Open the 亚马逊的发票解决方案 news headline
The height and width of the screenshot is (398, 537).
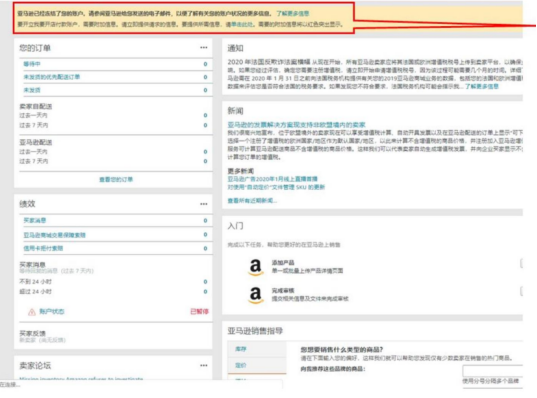297,125
